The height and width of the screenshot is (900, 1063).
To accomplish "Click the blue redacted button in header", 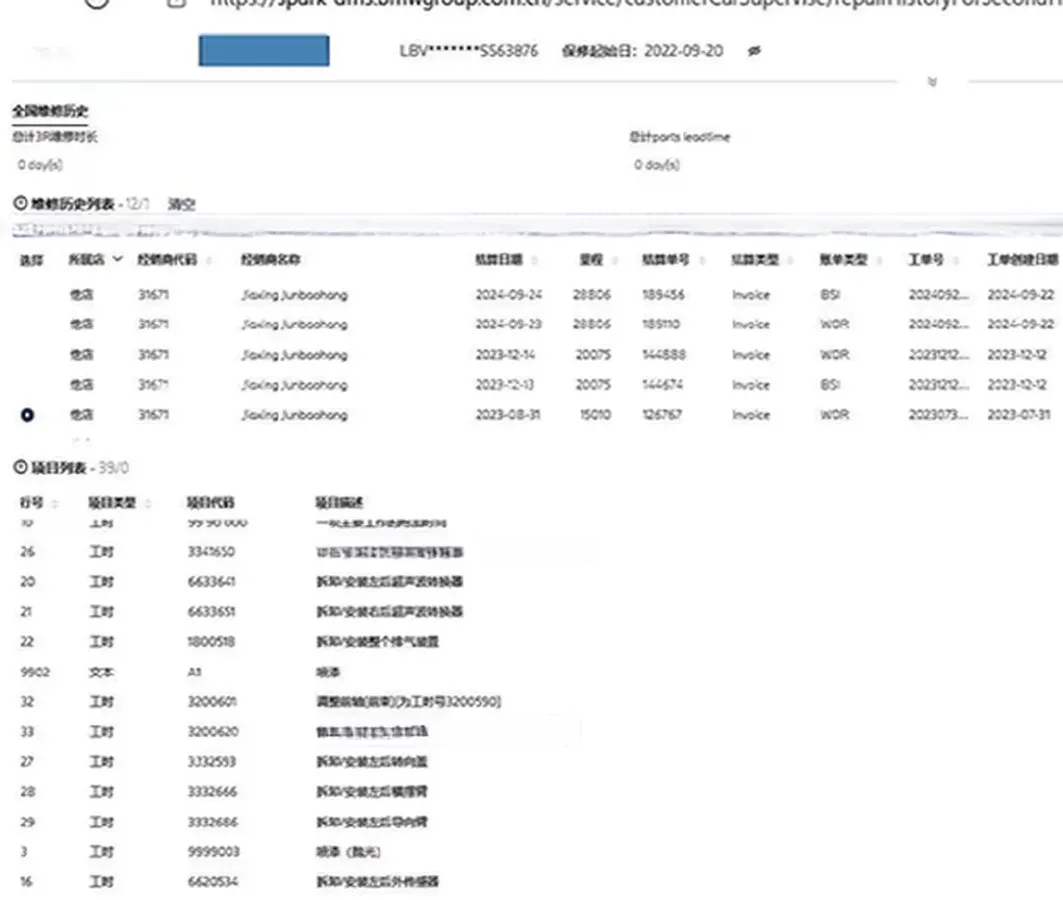I will 264,51.
